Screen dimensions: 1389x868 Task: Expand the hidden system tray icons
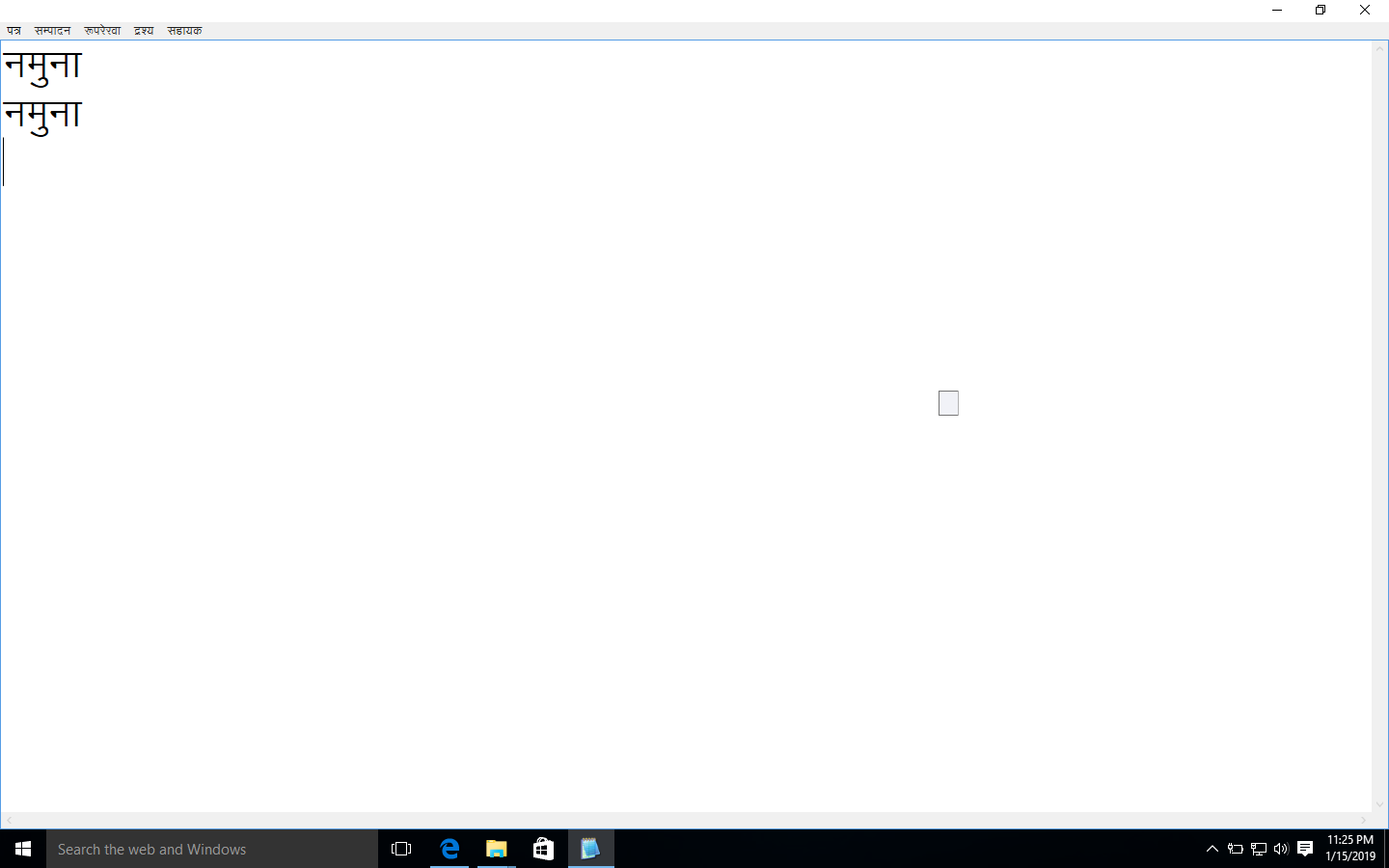[1212, 849]
